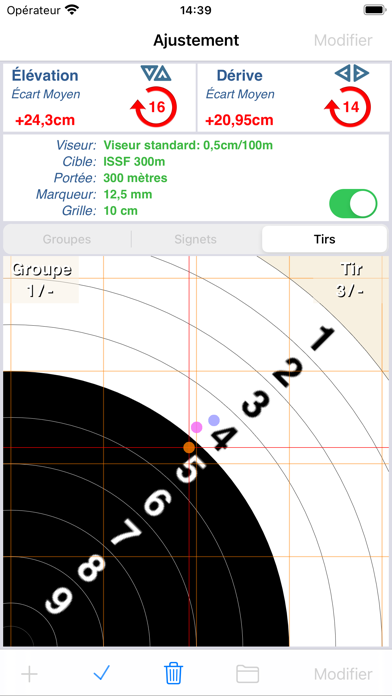Tap the +24,3cm elevation value
Screen dimensions: 392x696
click(45, 120)
